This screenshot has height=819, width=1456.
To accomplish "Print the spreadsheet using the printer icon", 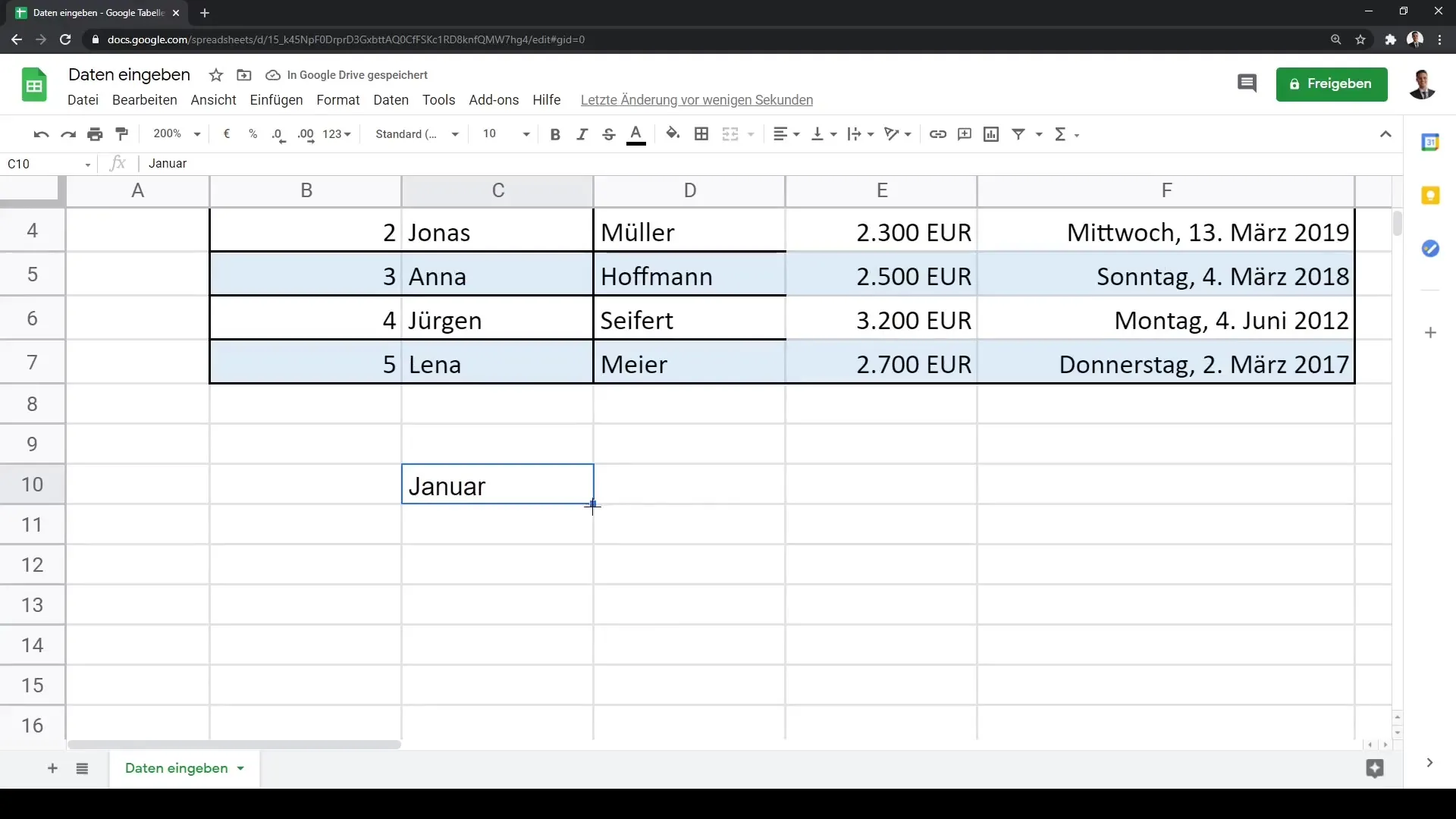I will tap(95, 134).
